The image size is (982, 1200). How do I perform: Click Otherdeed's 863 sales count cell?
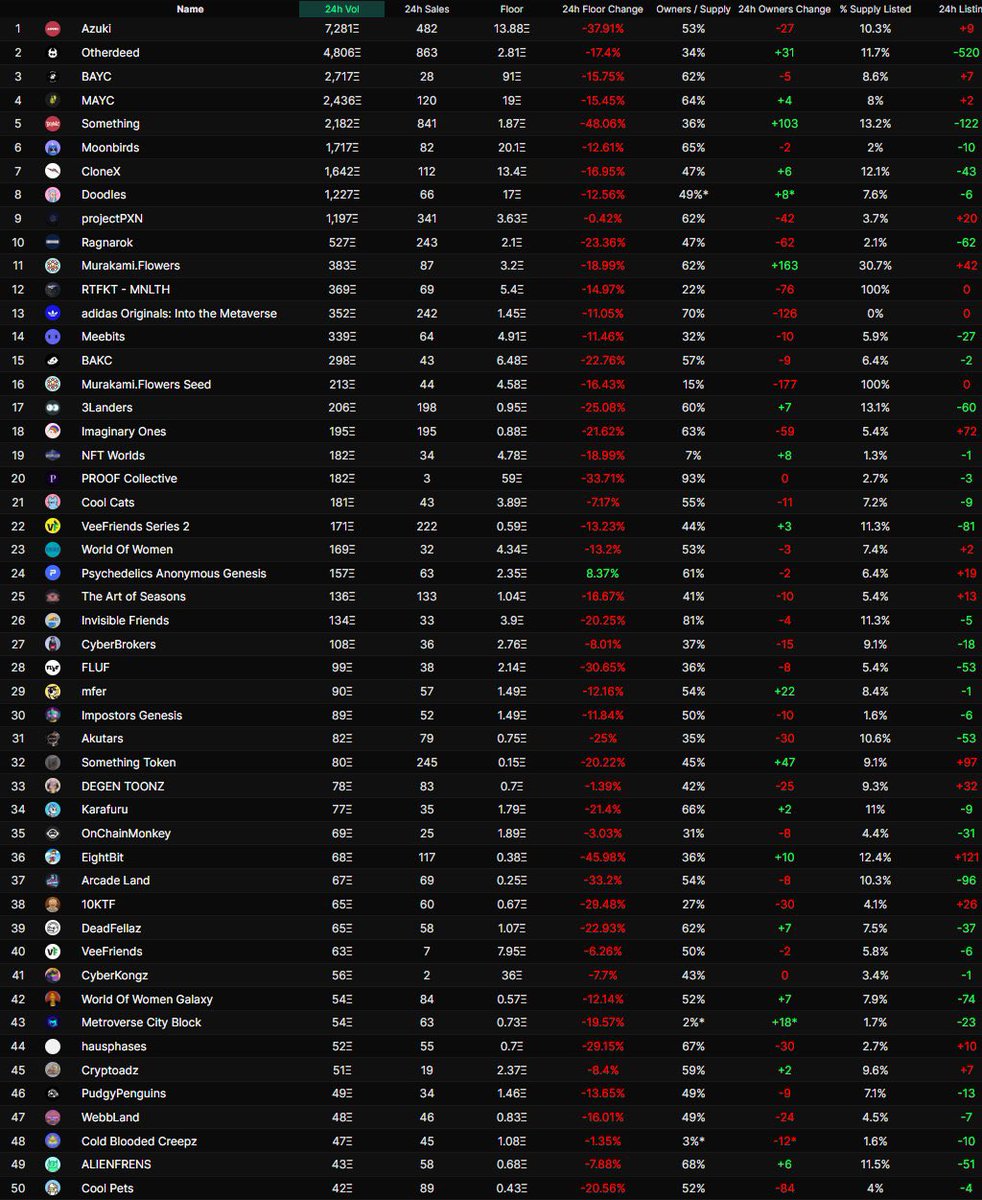(427, 52)
